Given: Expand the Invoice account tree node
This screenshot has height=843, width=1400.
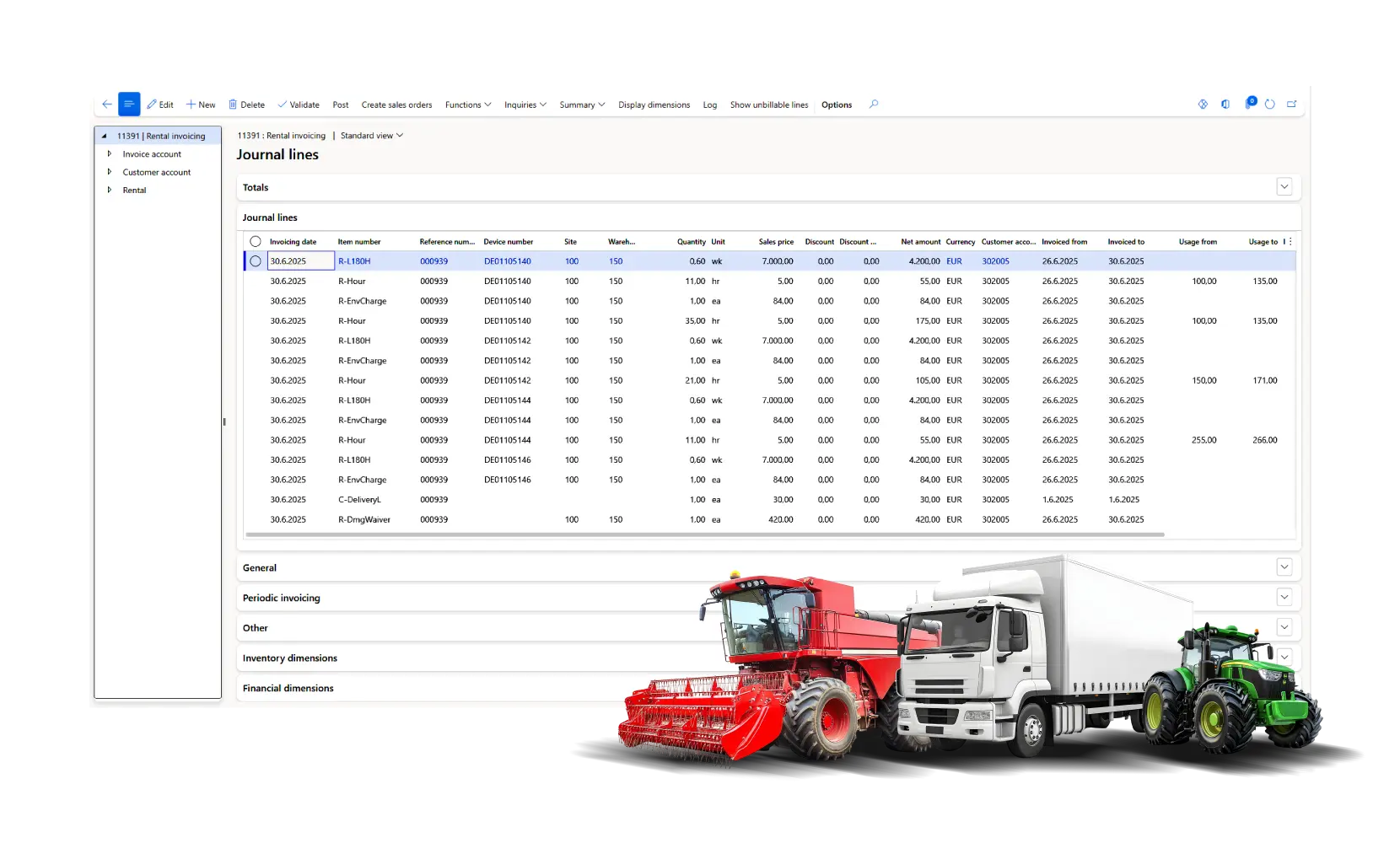Looking at the screenshot, I should pyautogui.click(x=110, y=154).
